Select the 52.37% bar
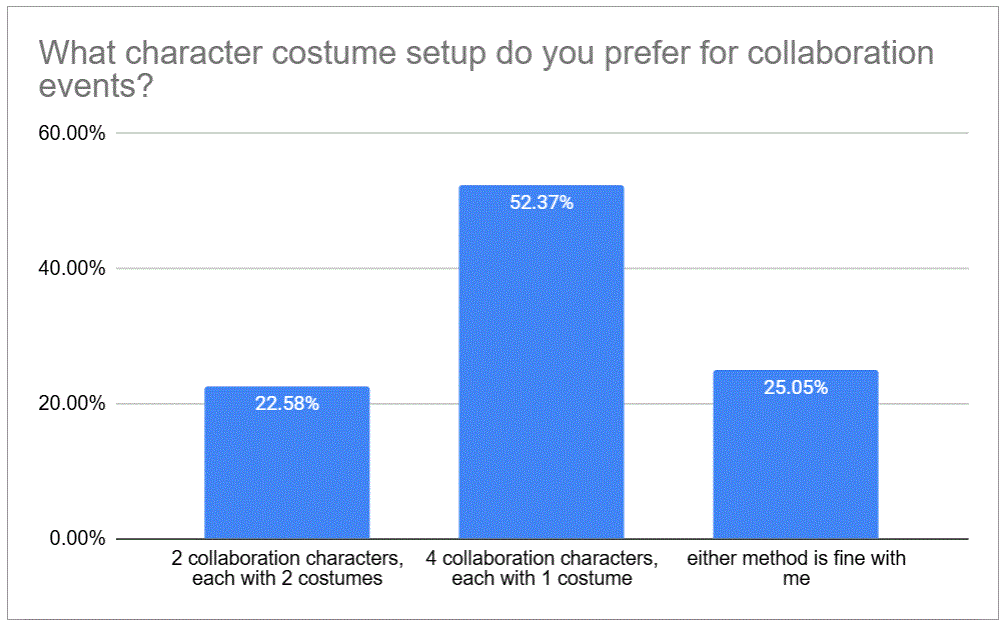Viewport: 1006px width, 627px height. click(x=541, y=362)
